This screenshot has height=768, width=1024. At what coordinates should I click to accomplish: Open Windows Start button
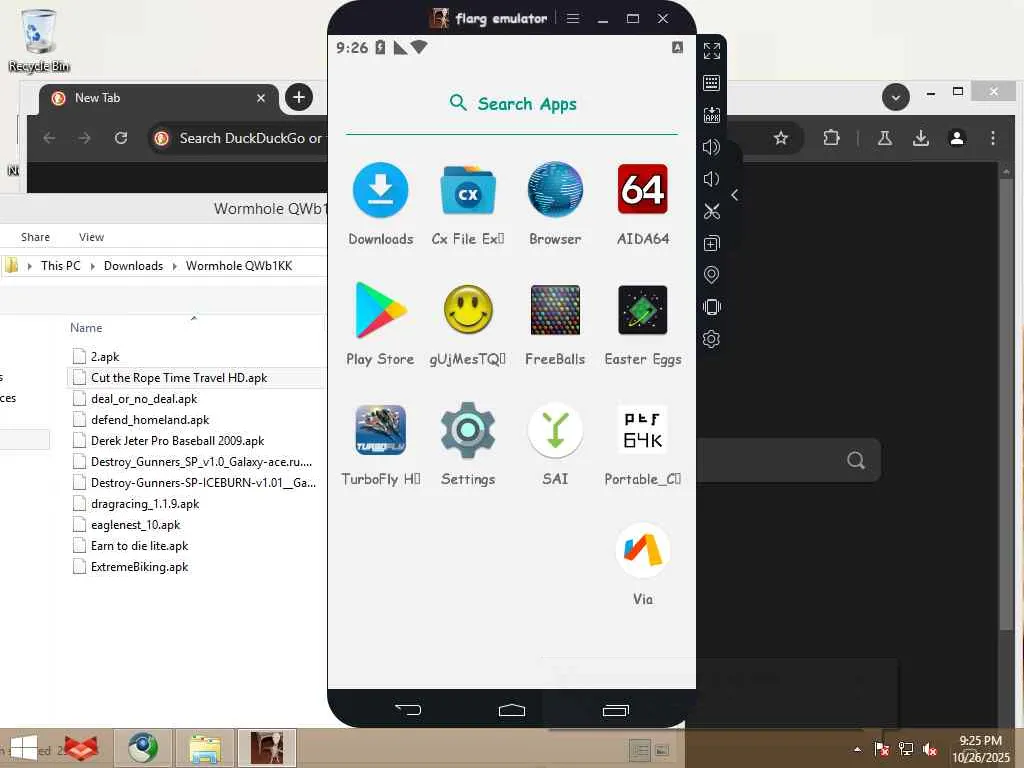24,748
